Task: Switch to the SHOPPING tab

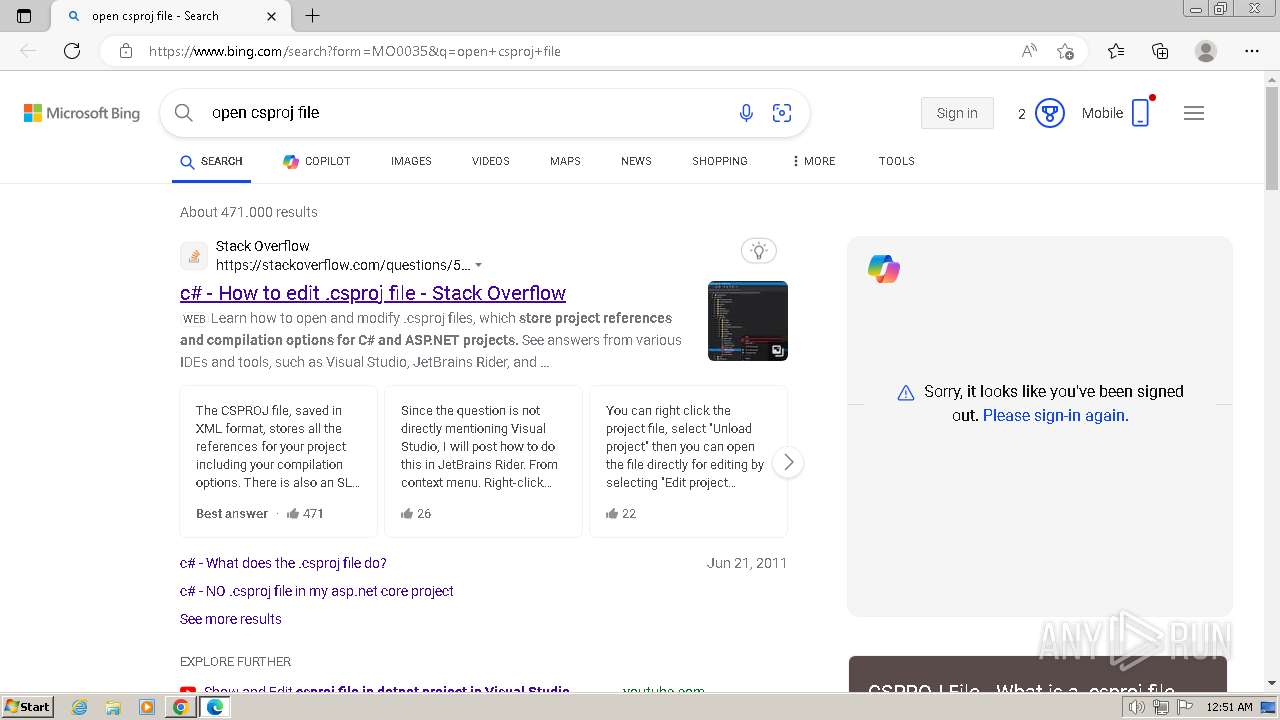Action: point(720,161)
